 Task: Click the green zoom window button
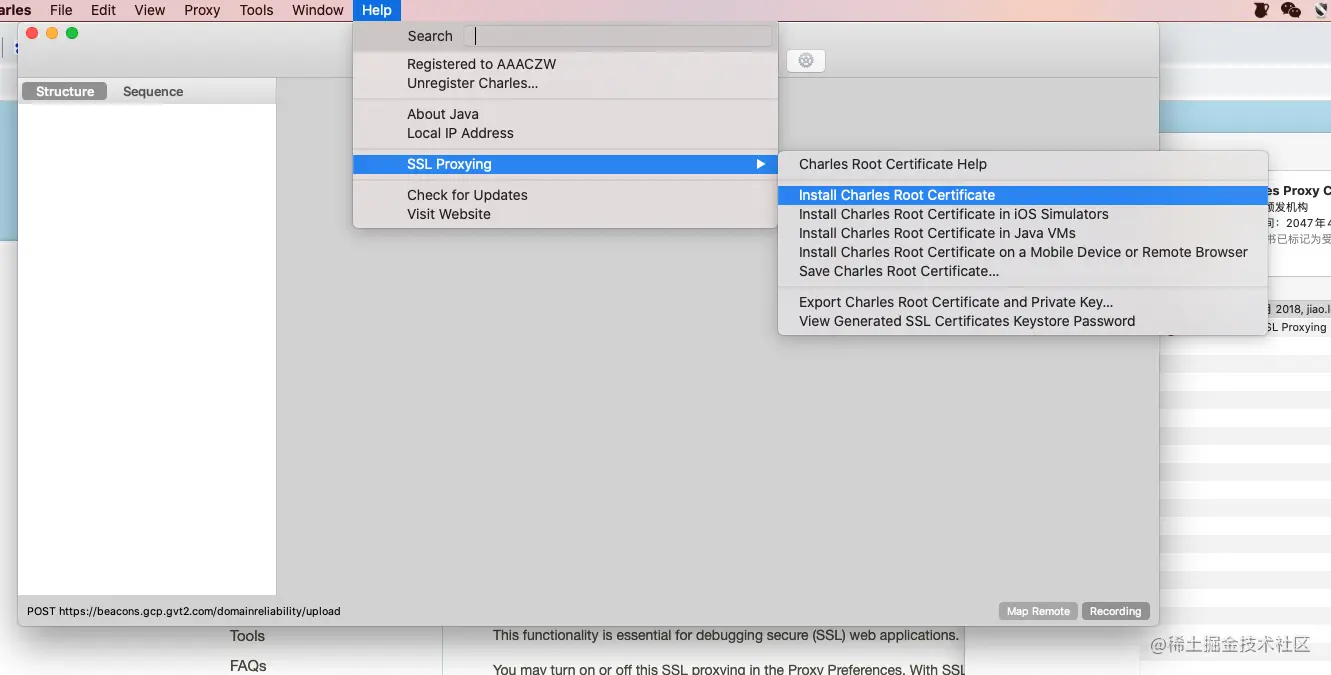tap(72, 33)
